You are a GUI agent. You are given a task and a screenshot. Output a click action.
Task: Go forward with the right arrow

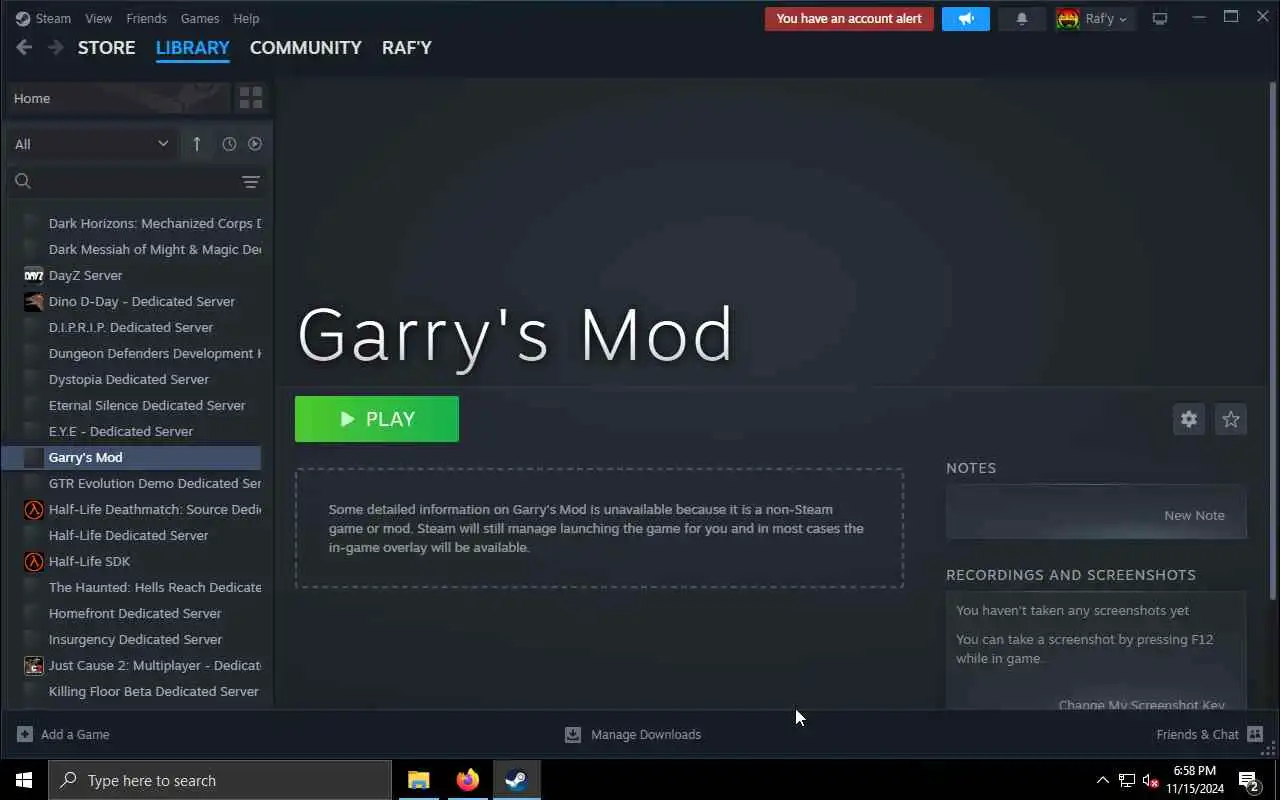[x=56, y=47]
